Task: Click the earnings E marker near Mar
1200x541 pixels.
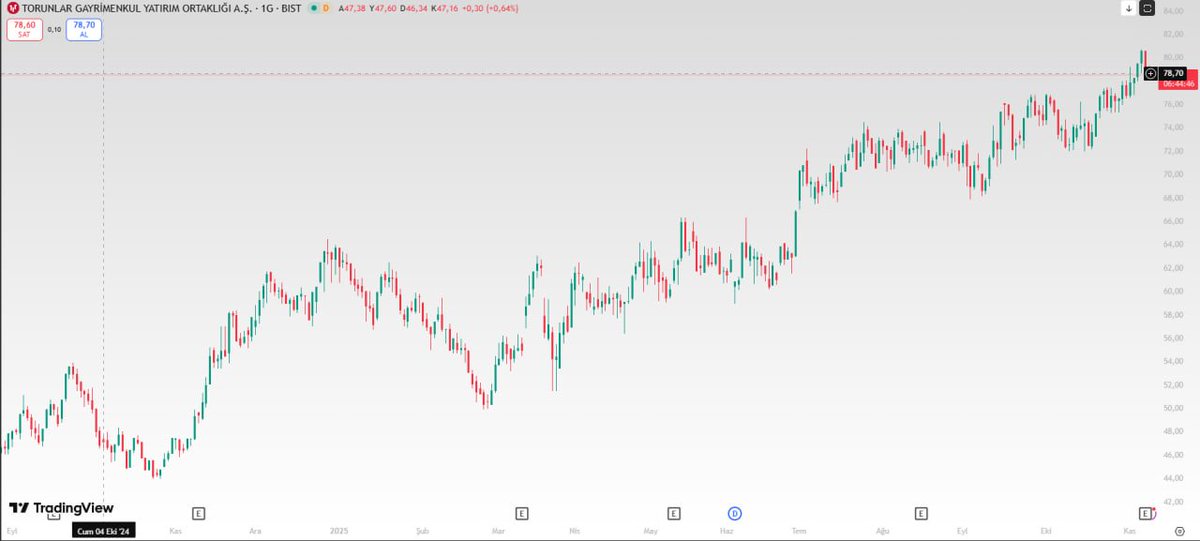Action: (x=521, y=513)
